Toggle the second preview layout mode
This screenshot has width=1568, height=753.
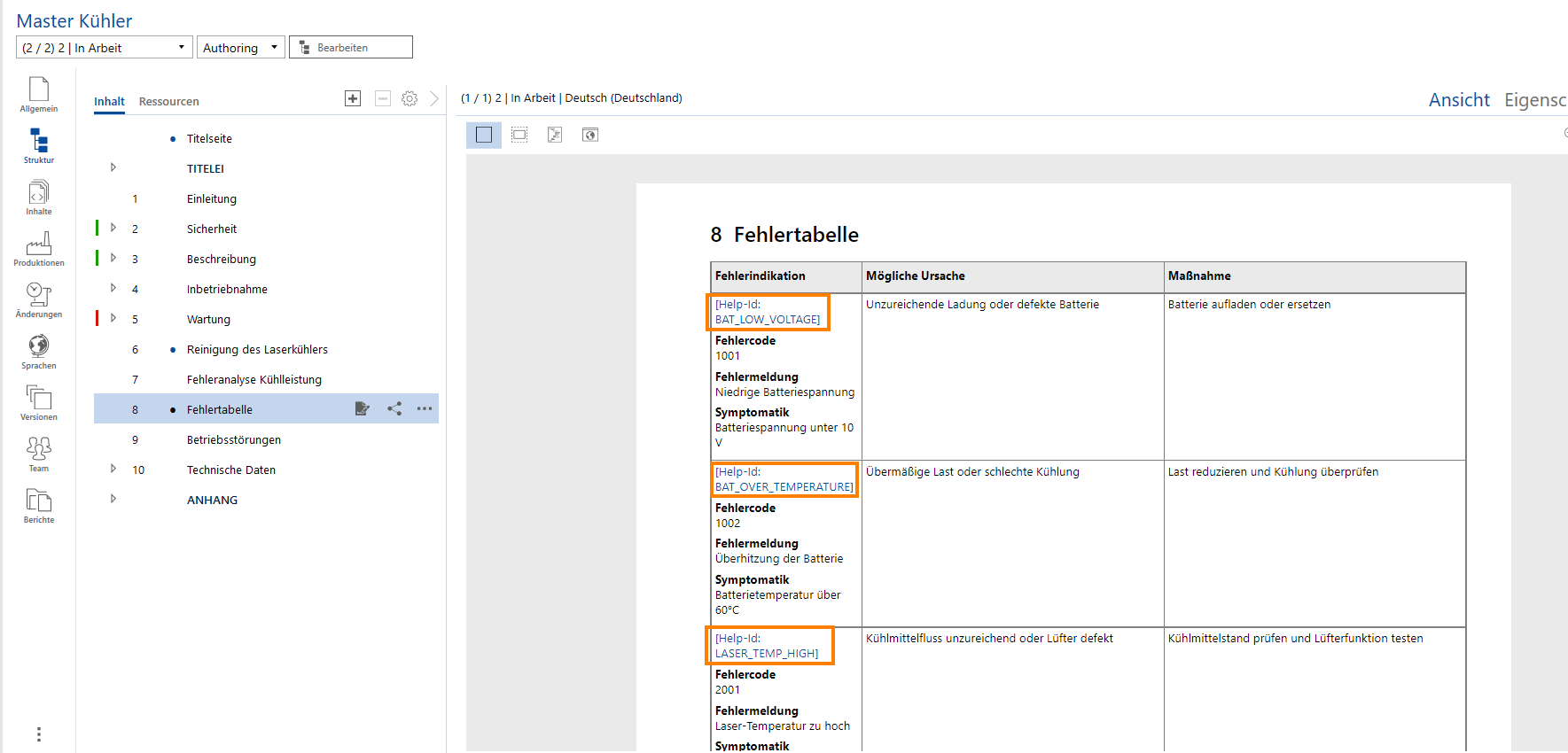(519, 135)
